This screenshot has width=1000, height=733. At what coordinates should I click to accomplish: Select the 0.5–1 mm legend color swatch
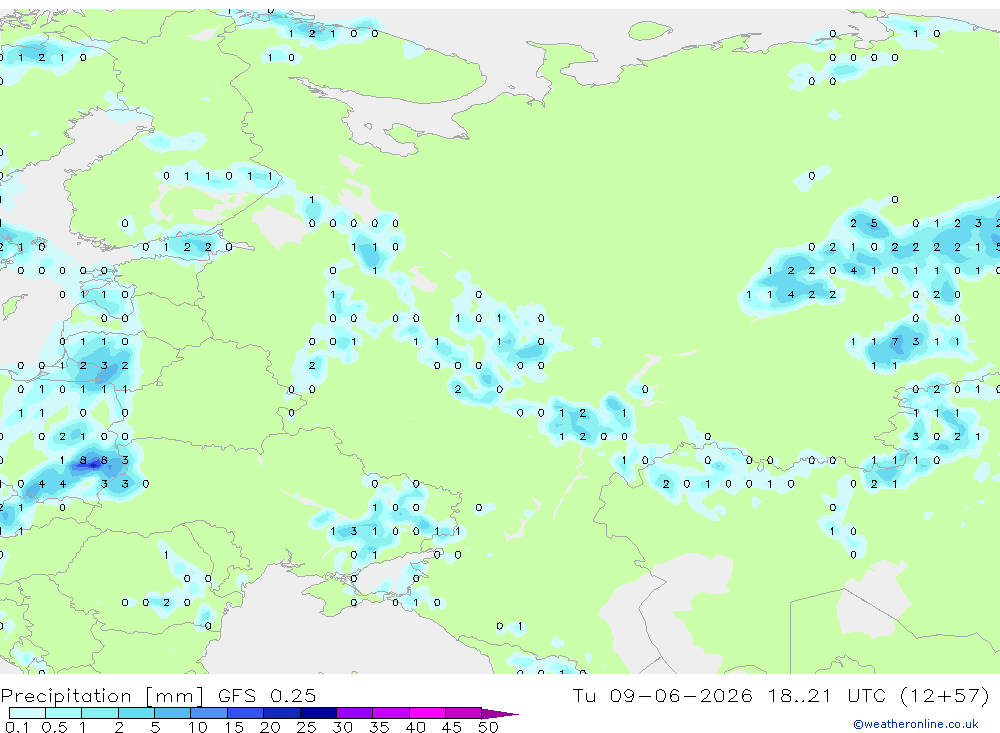[x=64, y=713]
